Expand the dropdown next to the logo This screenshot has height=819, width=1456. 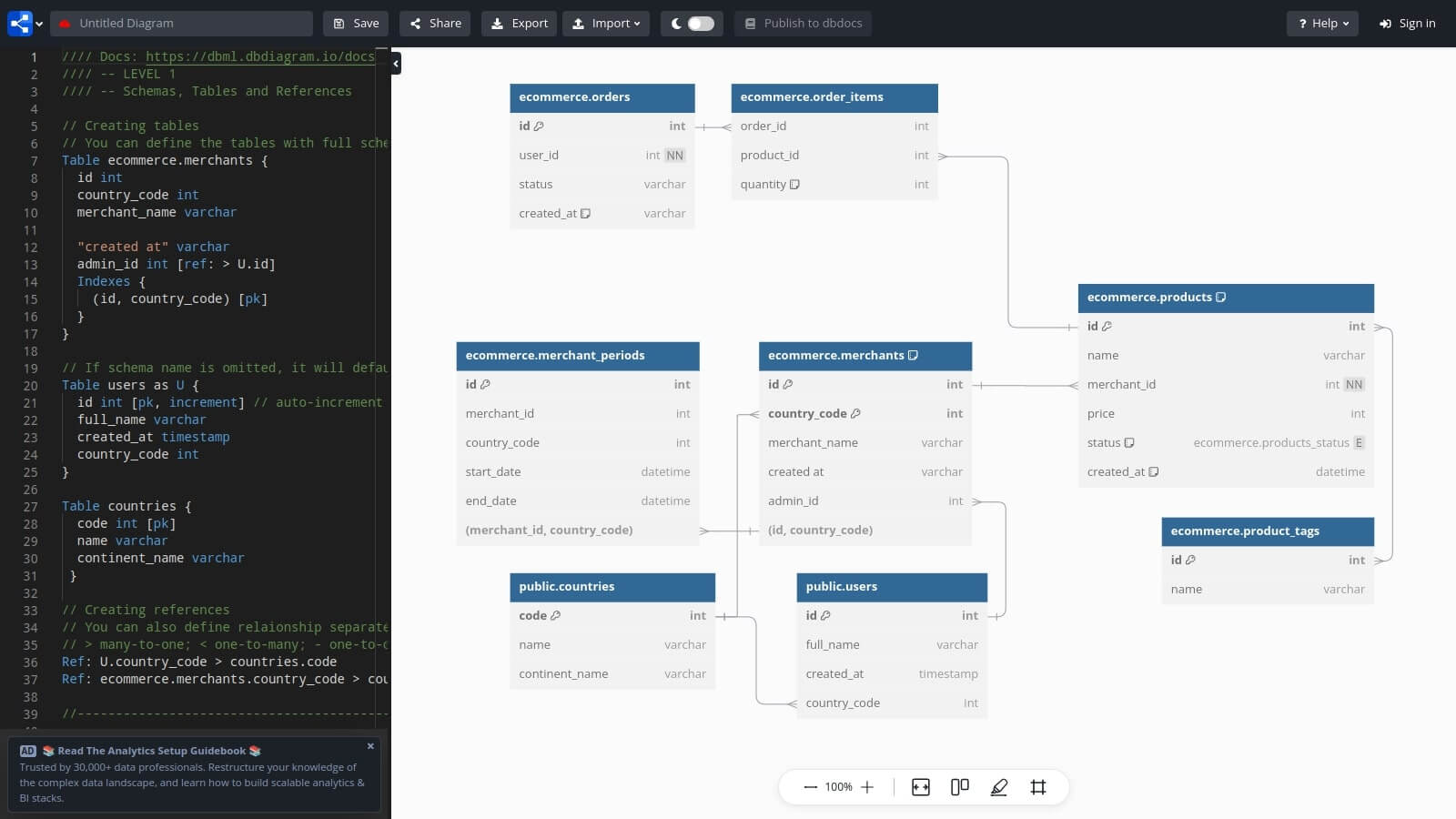(x=38, y=23)
